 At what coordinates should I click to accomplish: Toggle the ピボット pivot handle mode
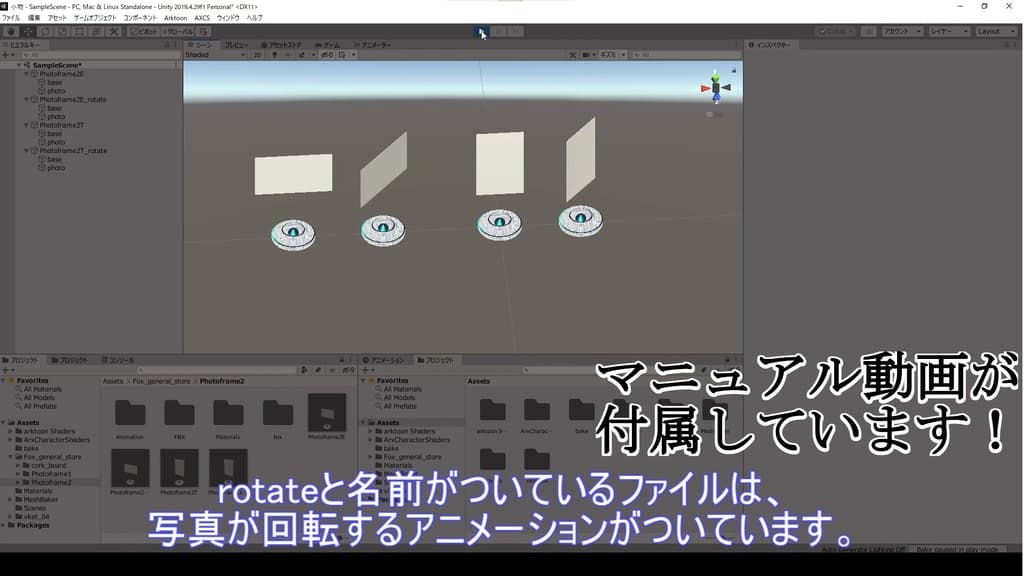[143, 31]
